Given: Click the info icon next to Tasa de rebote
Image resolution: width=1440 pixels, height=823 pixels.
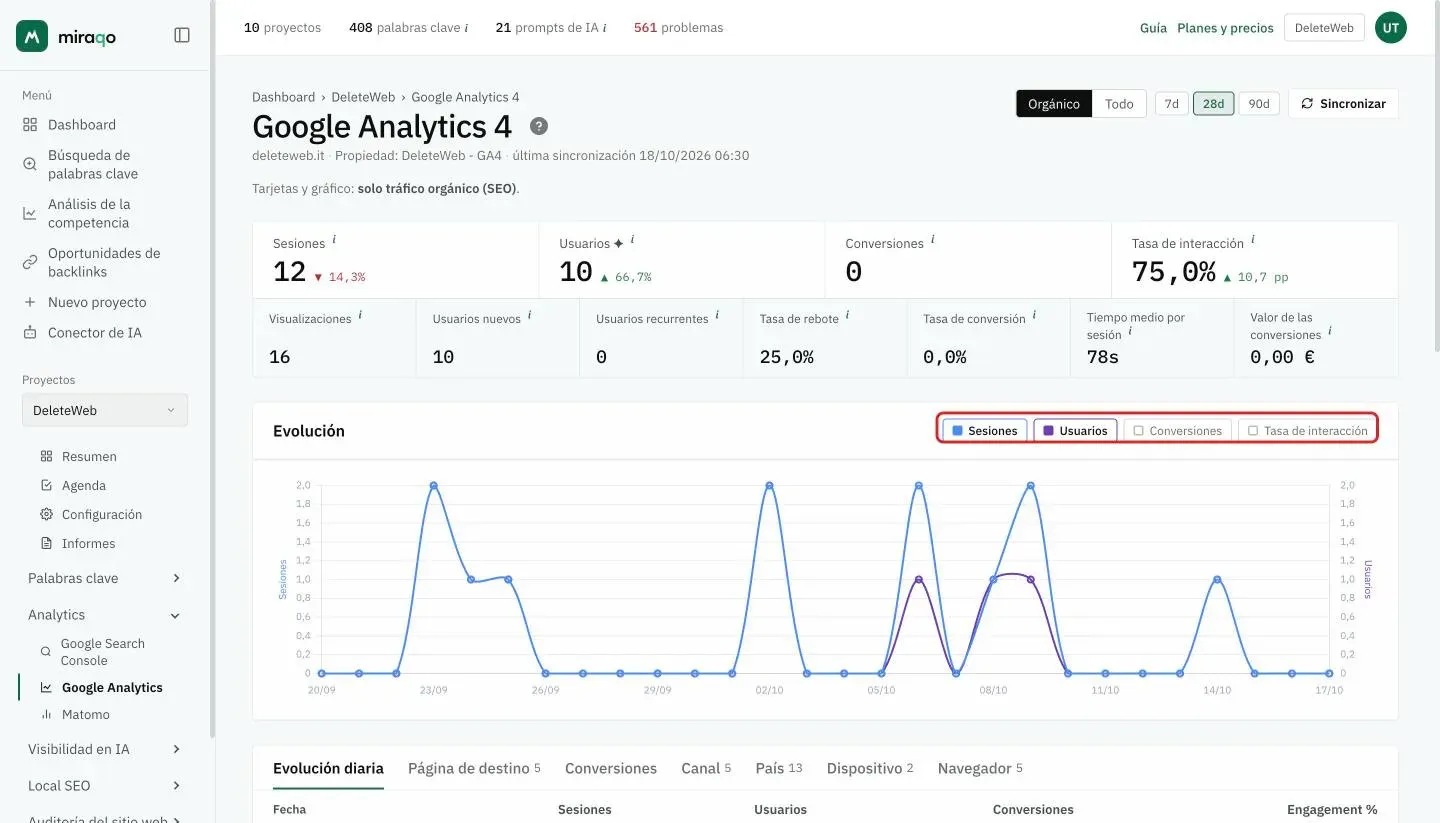Looking at the screenshot, I should [847, 315].
